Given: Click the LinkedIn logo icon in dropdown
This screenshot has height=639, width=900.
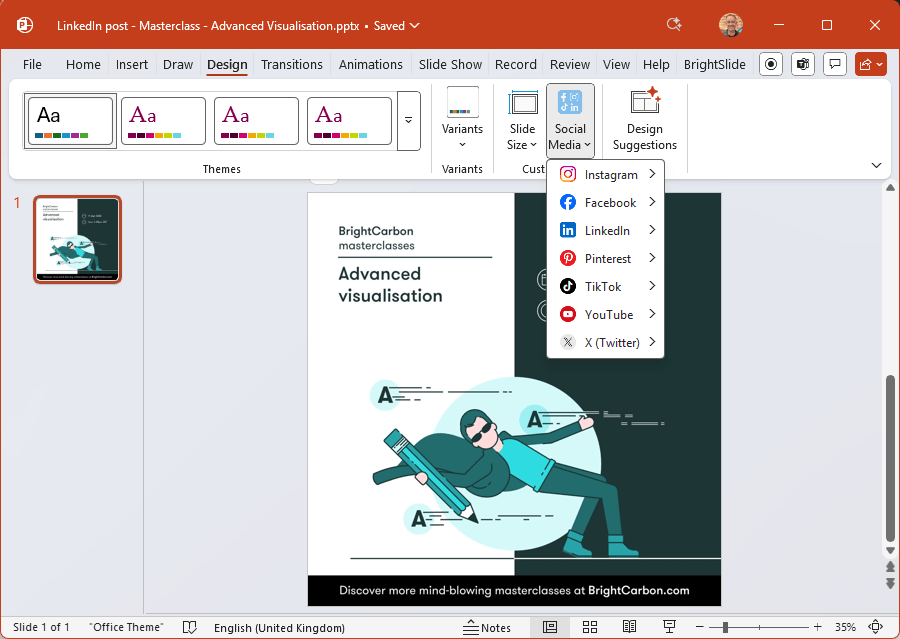Looking at the screenshot, I should tap(568, 230).
